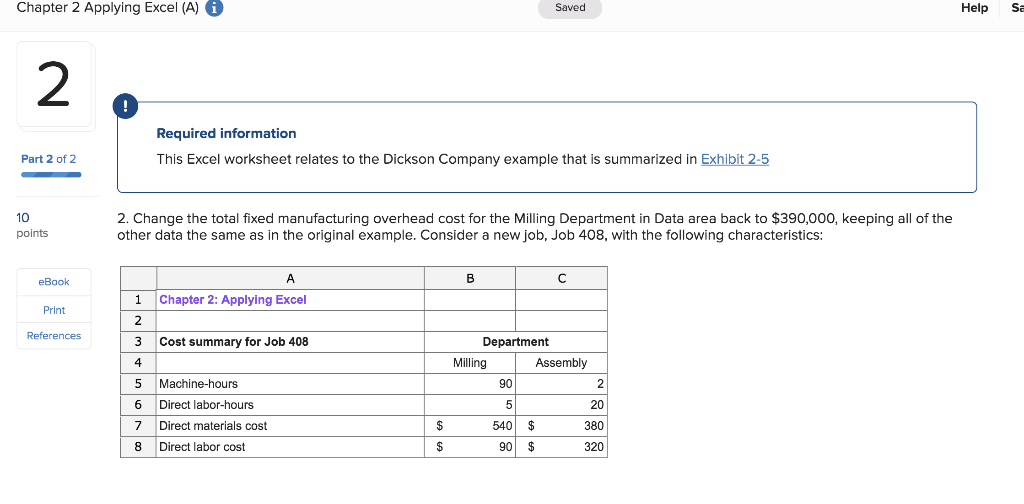The width and height of the screenshot is (1024, 504).
Task: Click the Milling column label
Action: tap(470, 362)
